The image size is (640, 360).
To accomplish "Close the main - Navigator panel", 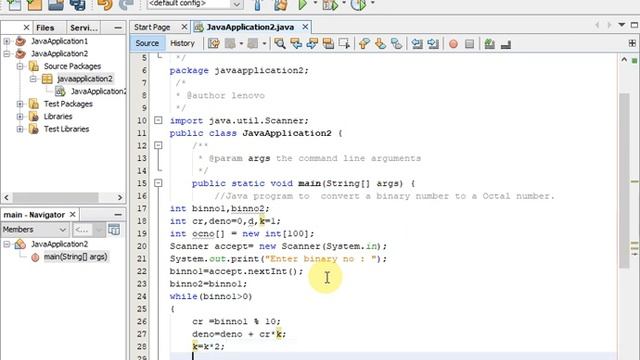I will click(72, 214).
